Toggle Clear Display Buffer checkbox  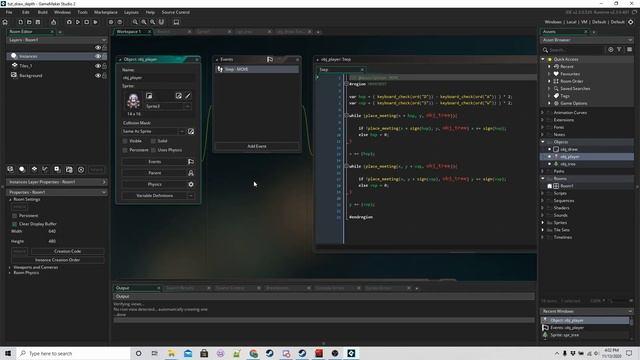click(14, 224)
